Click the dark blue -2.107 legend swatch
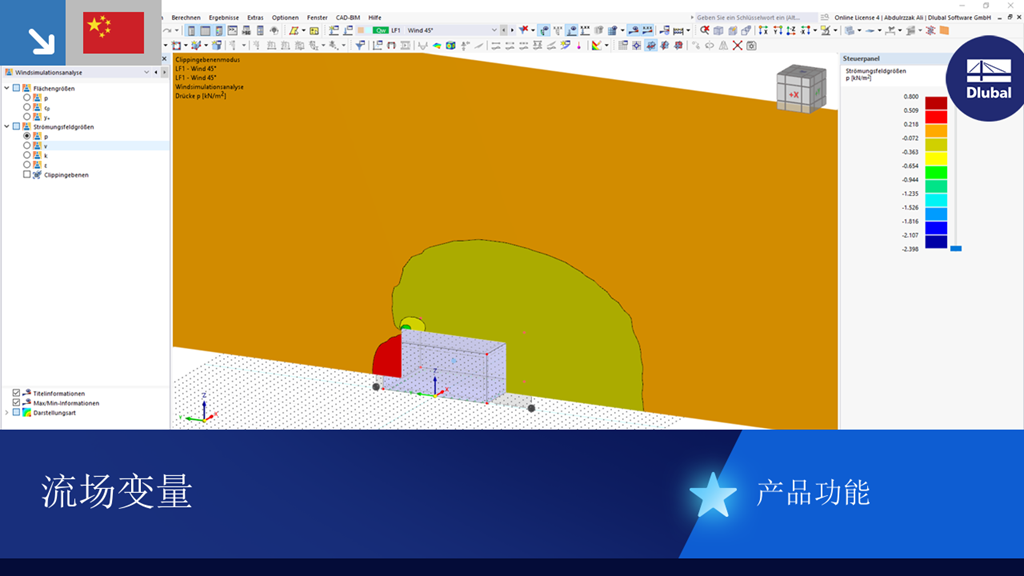Viewport: 1024px width, 576px height. (x=936, y=242)
